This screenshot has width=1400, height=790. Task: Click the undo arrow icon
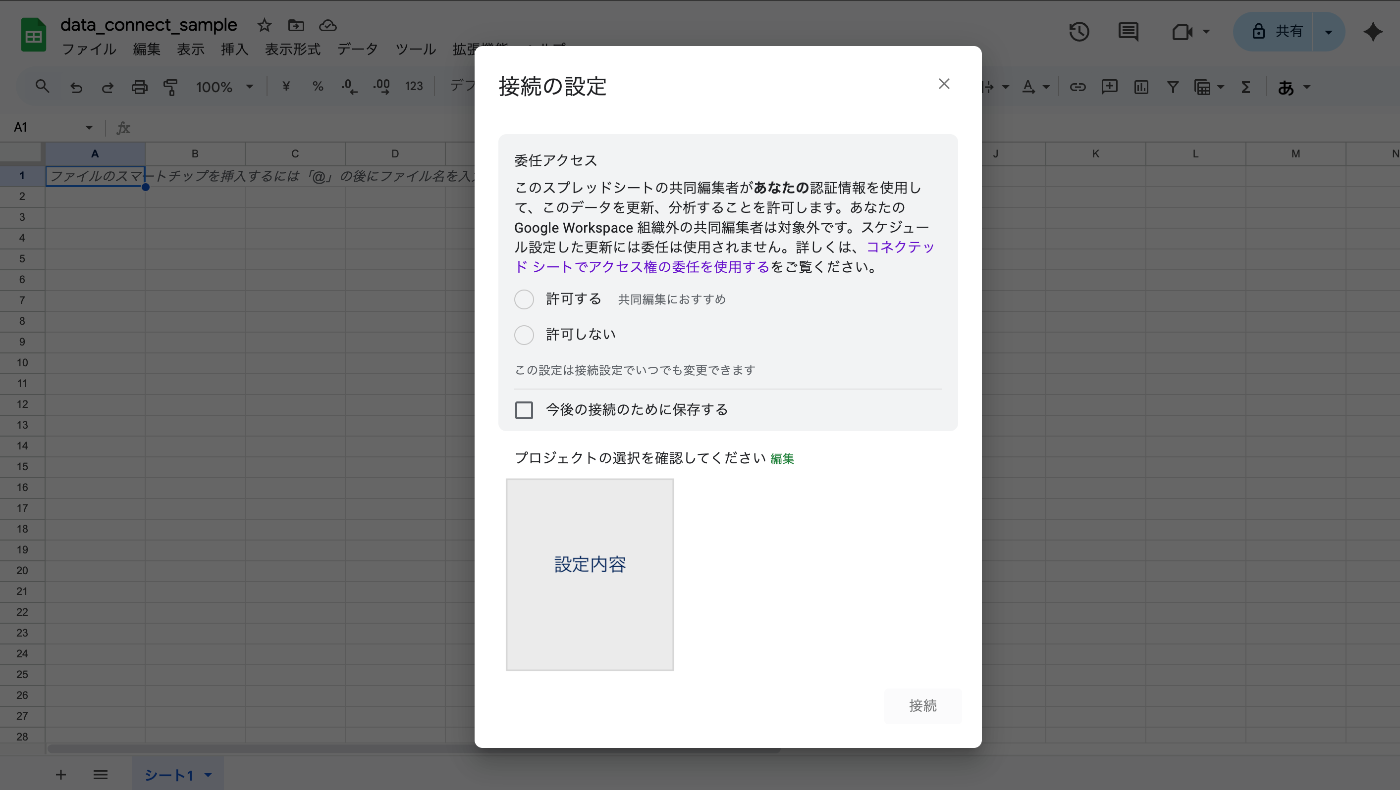click(76, 87)
